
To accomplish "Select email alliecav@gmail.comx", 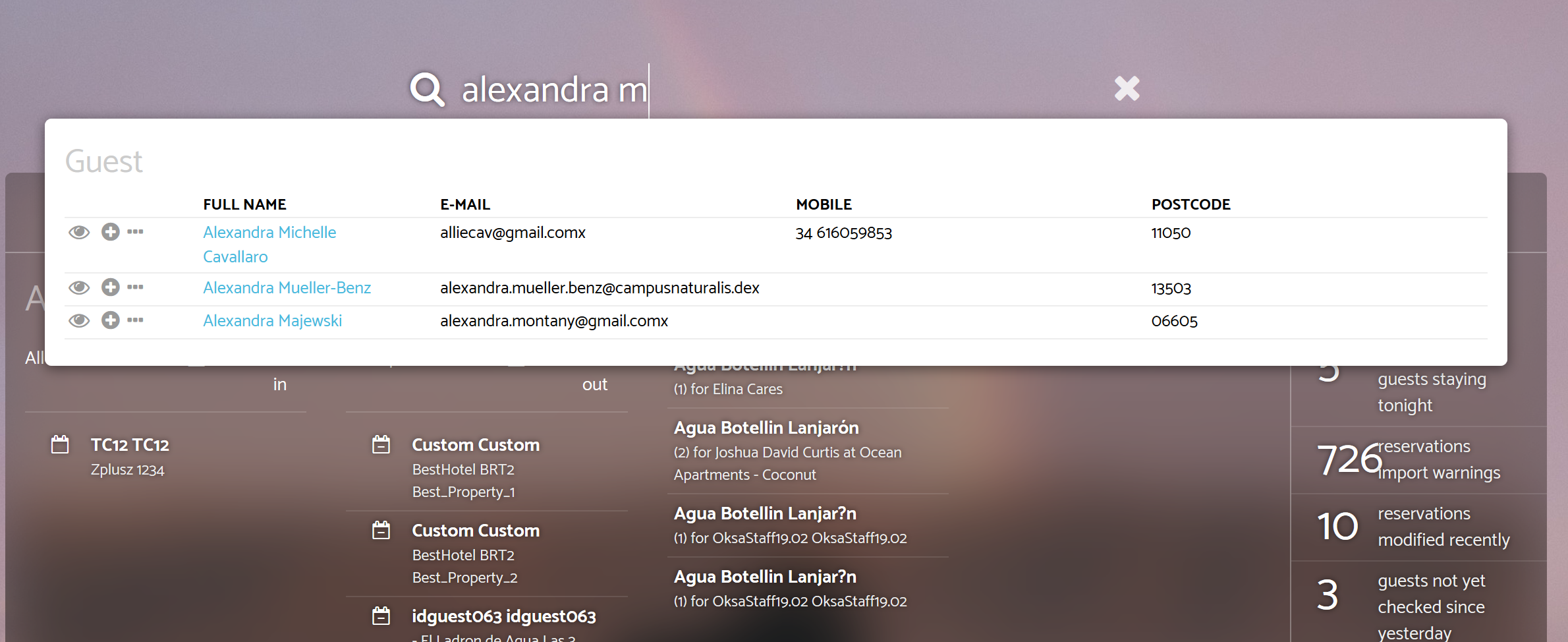I will coord(513,233).
